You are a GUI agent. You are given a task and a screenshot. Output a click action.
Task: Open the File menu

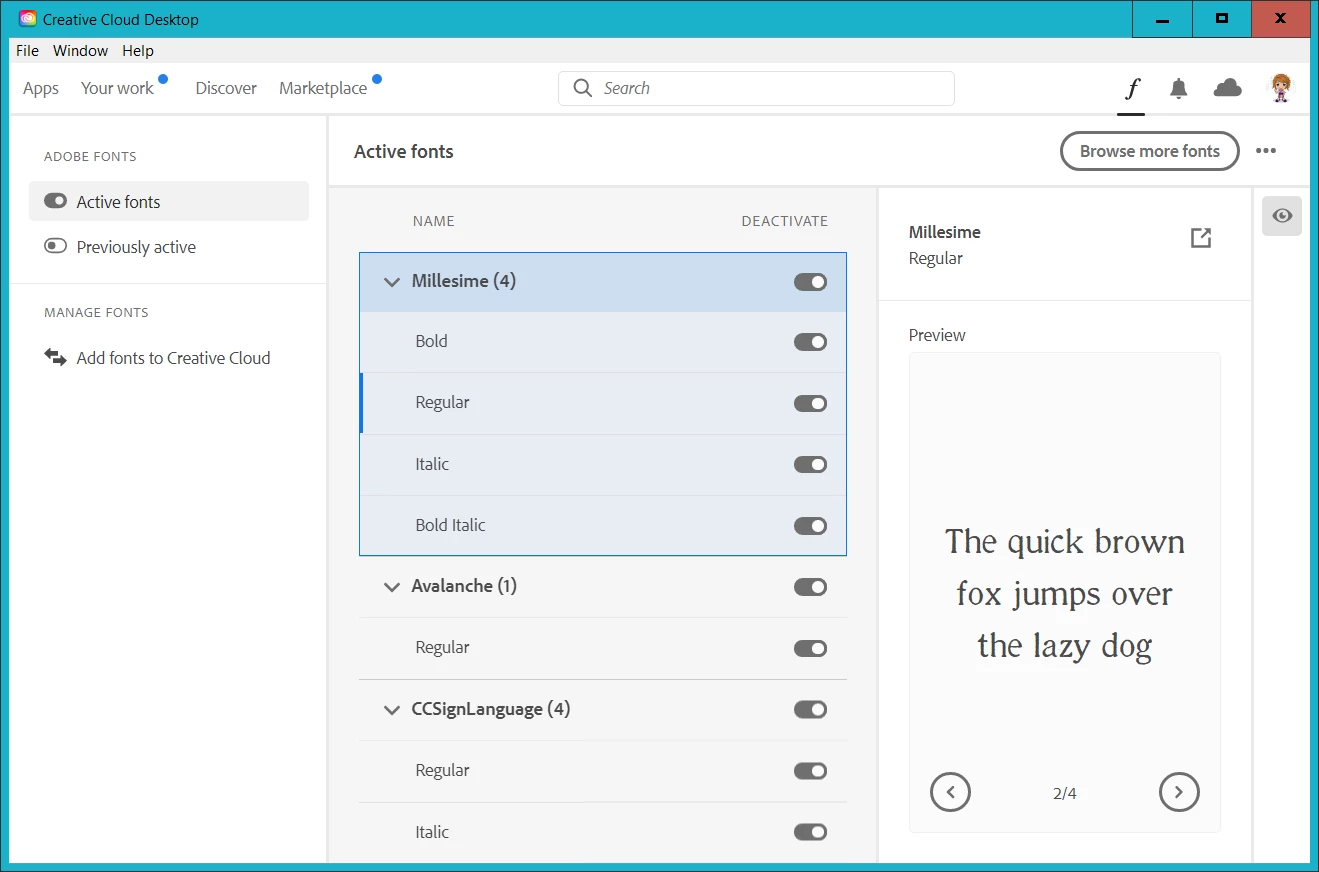(x=28, y=51)
